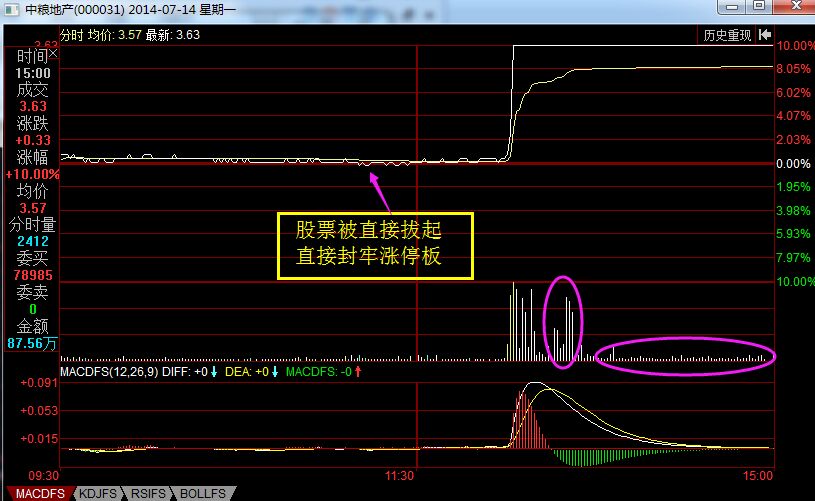Switch to the MACDFS indicator tab
The image size is (815, 501).
click(x=36, y=493)
